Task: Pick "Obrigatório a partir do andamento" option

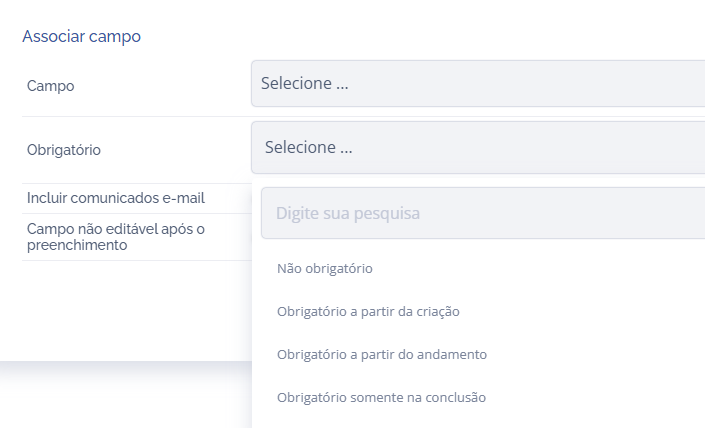Action: (x=382, y=354)
